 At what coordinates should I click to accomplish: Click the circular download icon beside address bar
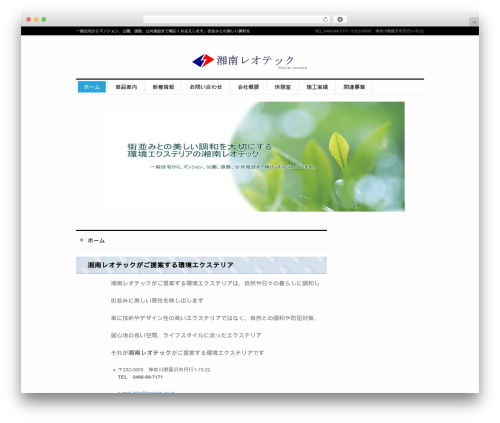point(340,19)
